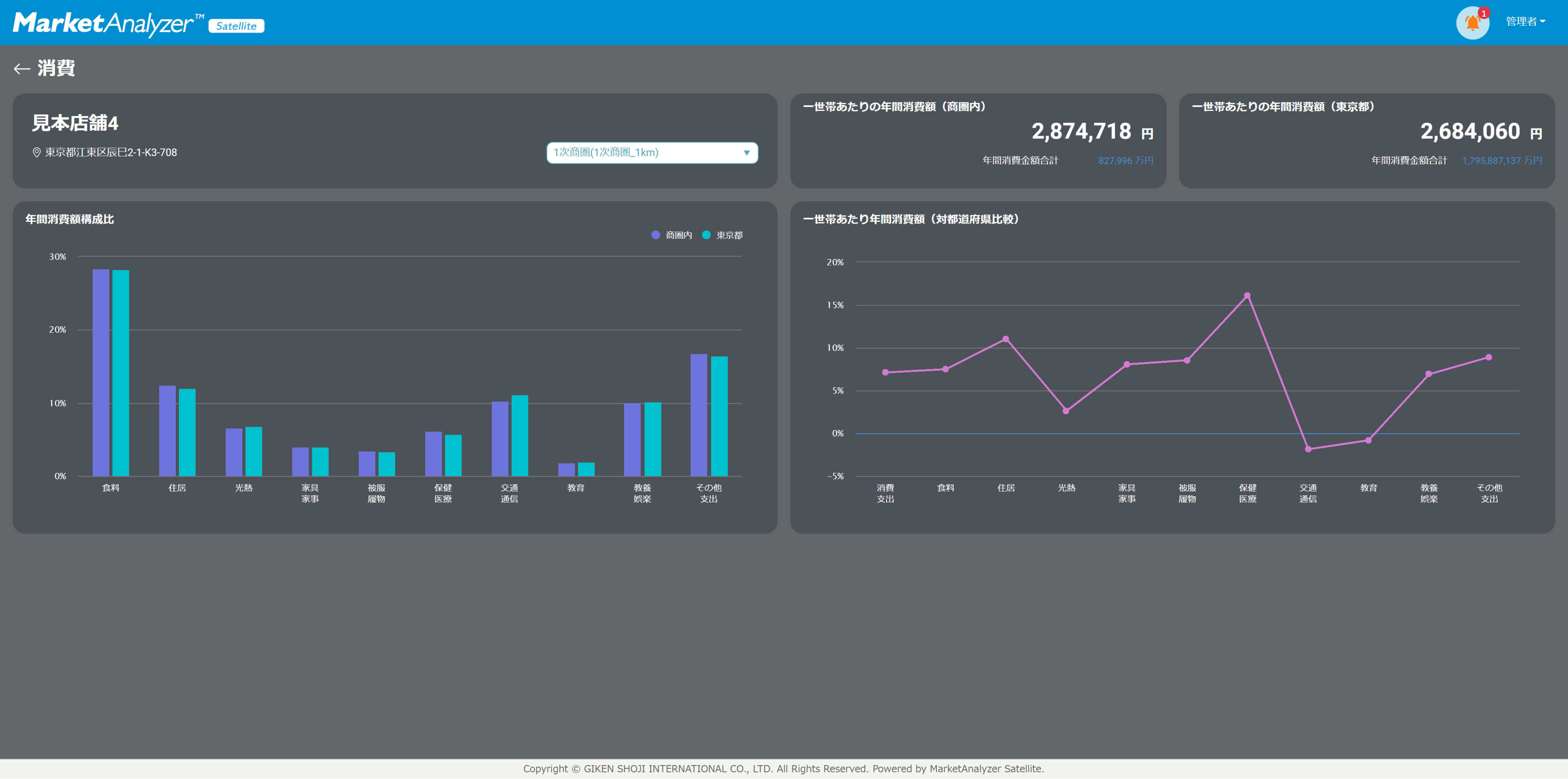Toggle 商圏内 legend series marker

coord(656,235)
